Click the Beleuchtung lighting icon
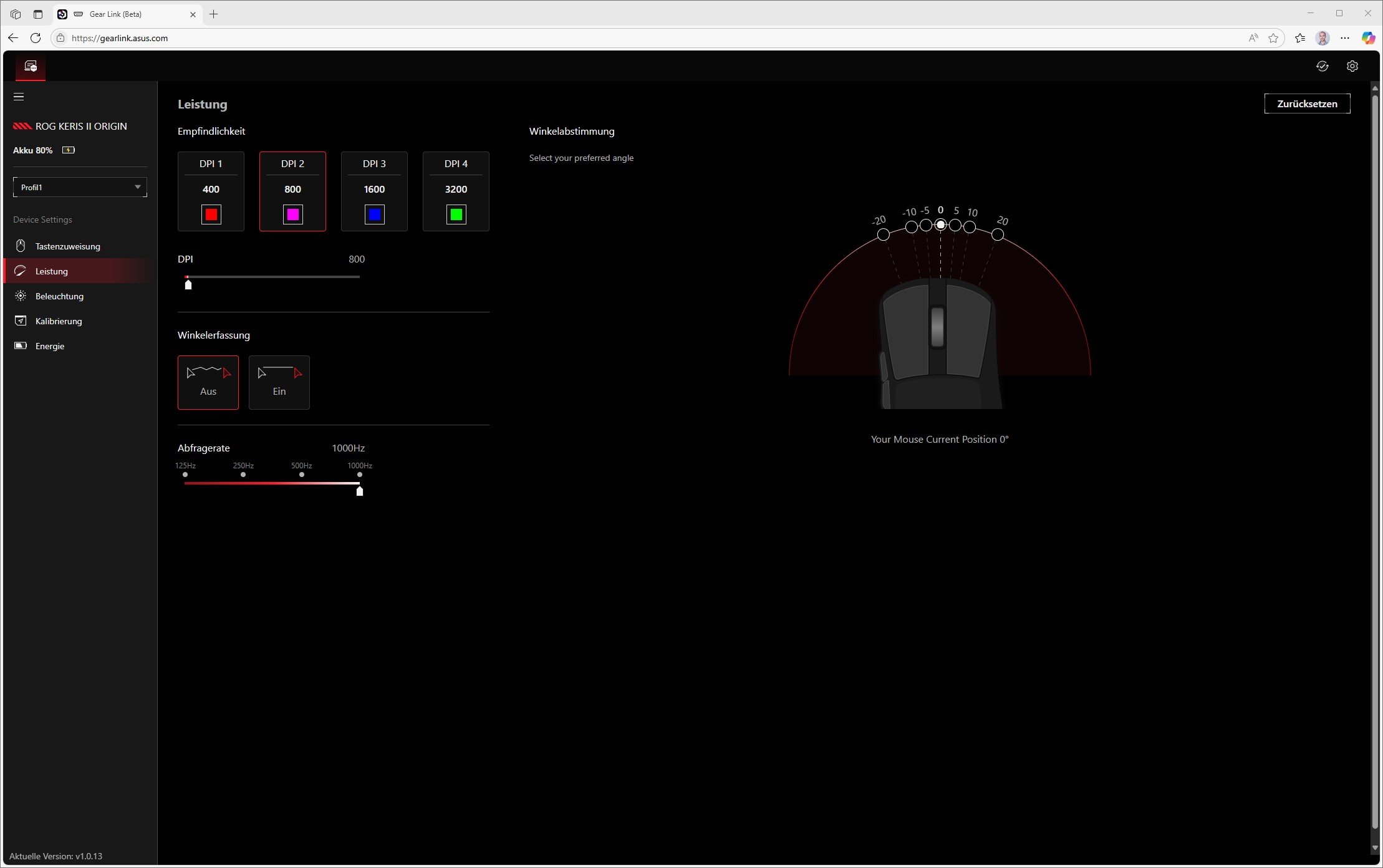This screenshot has height=868, width=1383. point(21,296)
